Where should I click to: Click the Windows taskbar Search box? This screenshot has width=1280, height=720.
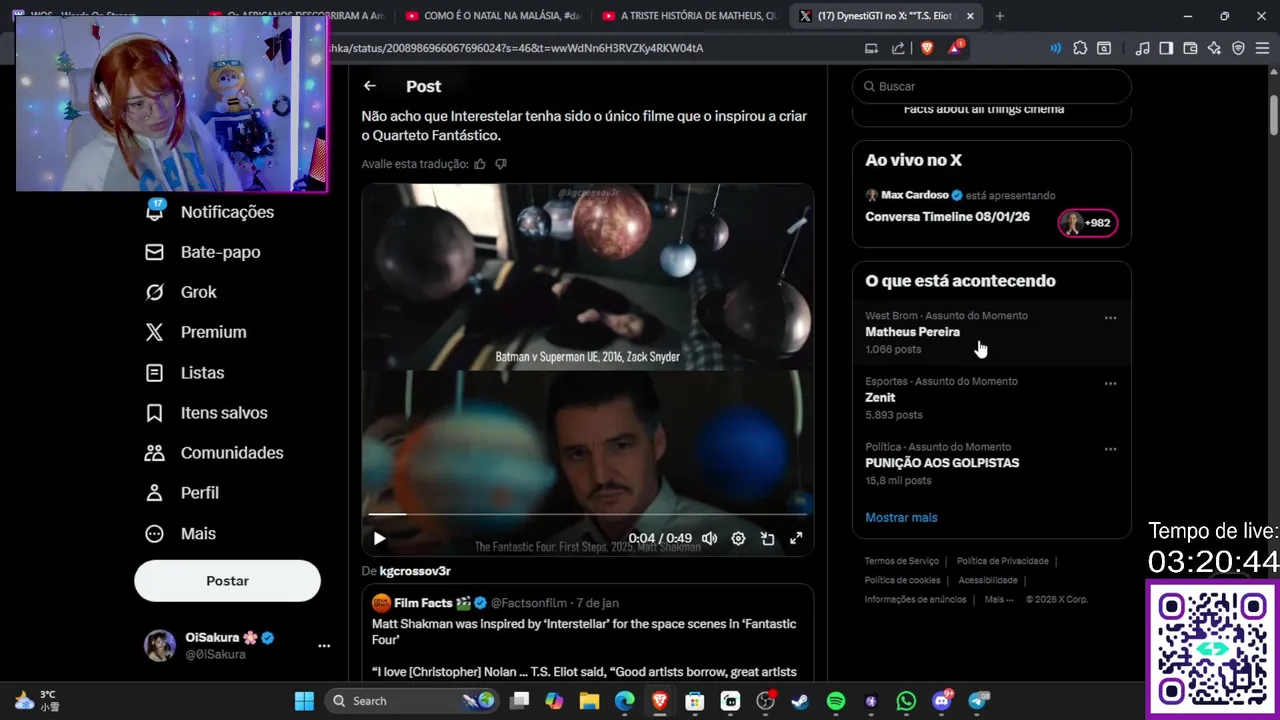[x=412, y=701]
